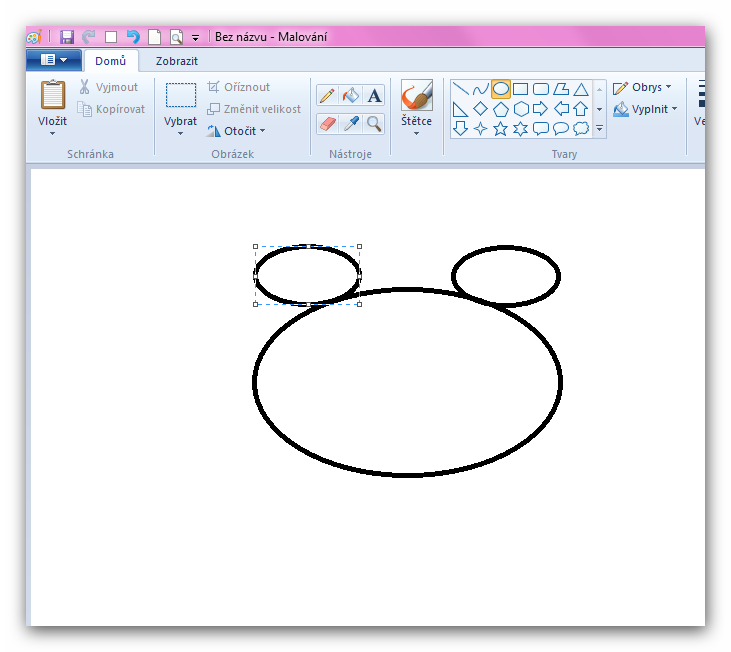Select the Polygon shape
Screen dimensions: 731x652
(561, 89)
